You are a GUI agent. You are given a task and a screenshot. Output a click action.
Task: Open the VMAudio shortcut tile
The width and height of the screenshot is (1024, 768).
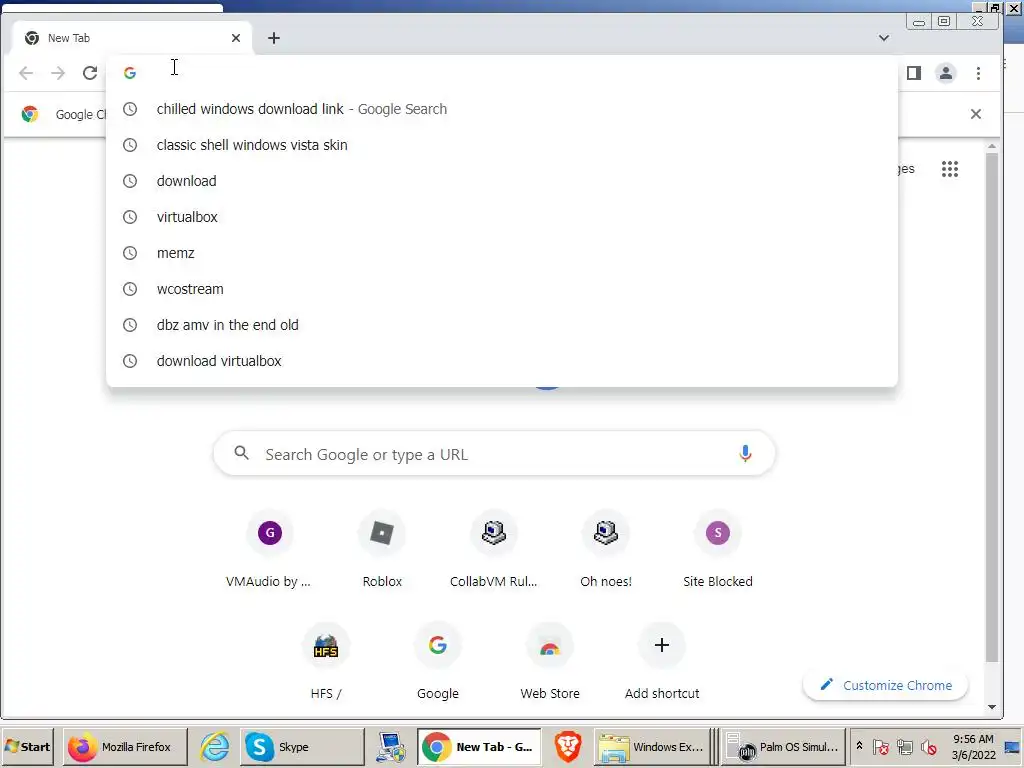click(x=269, y=551)
